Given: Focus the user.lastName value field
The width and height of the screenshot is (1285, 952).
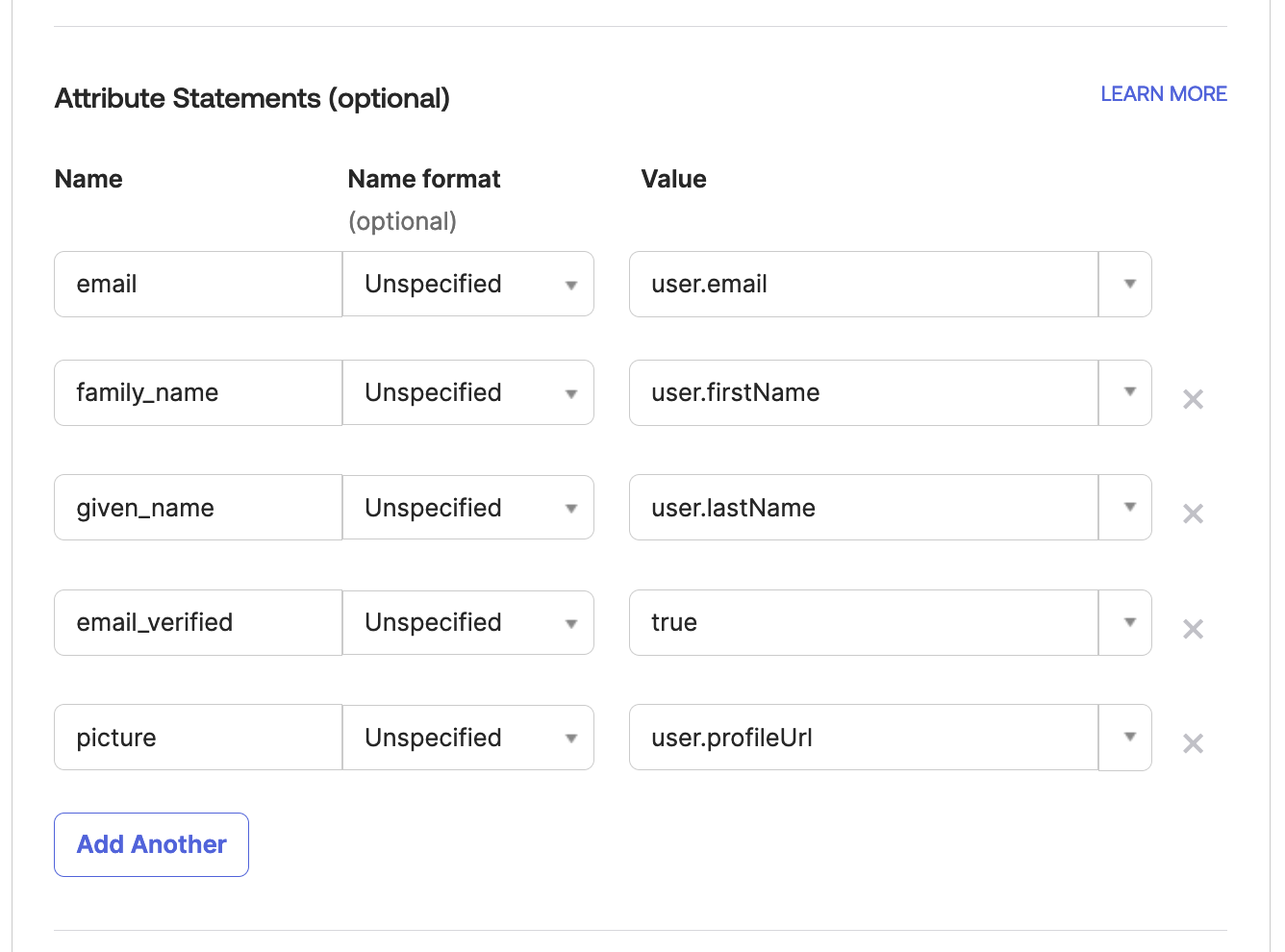Looking at the screenshot, I should (x=864, y=507).
